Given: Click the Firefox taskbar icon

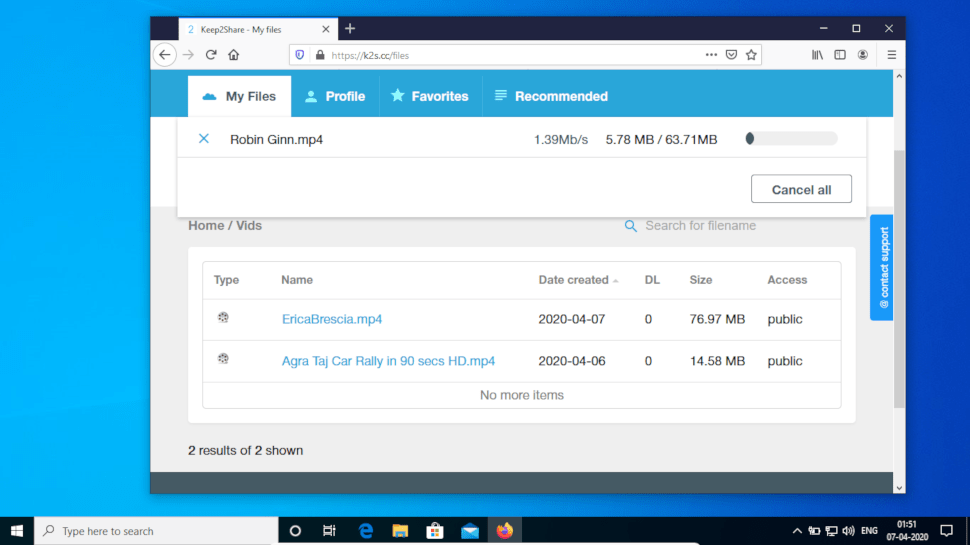Looking at the screenshot, I should (505, 531).
